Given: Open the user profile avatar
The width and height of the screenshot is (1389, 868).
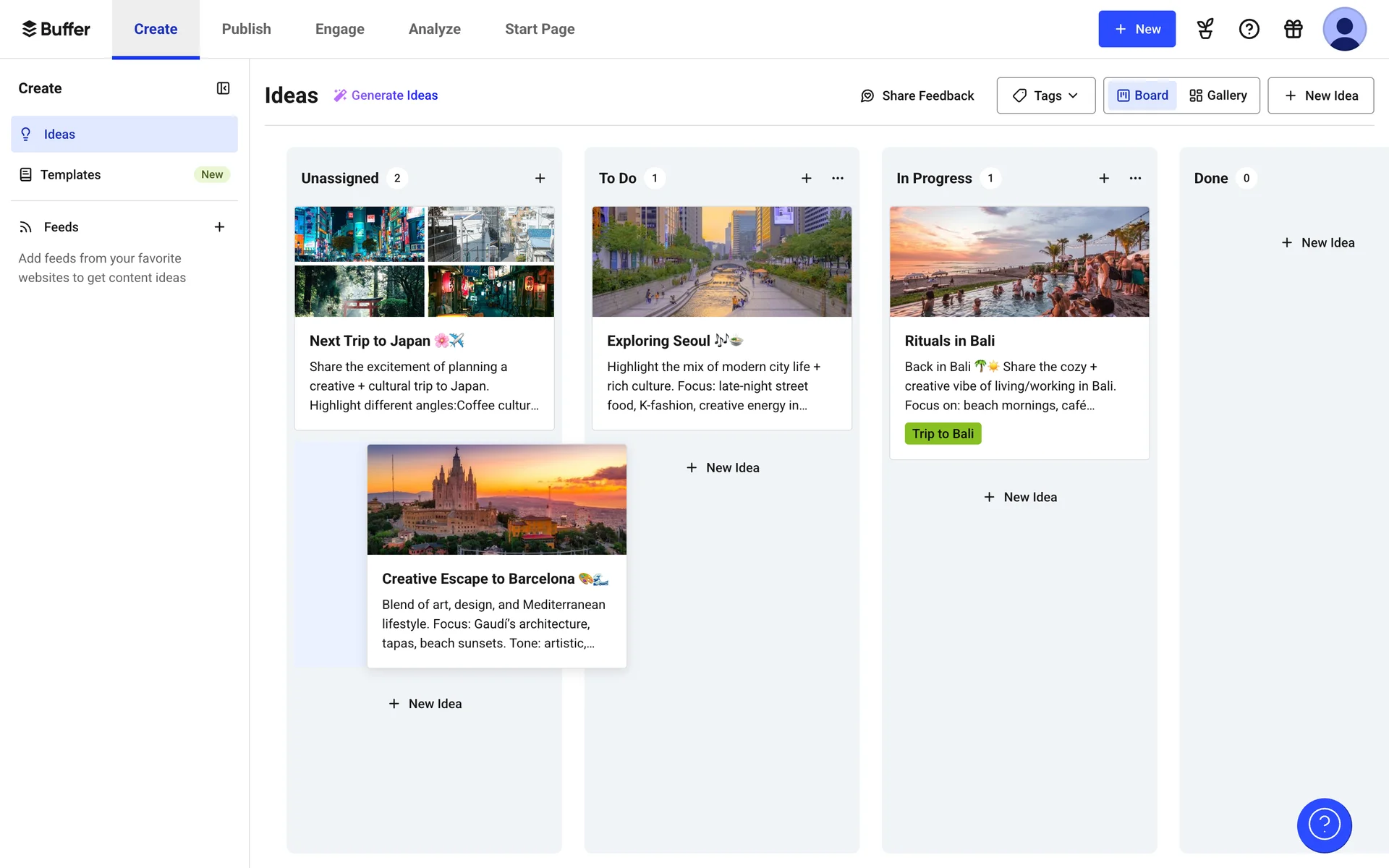Looking at the screenshot, I should (1343, 29).
